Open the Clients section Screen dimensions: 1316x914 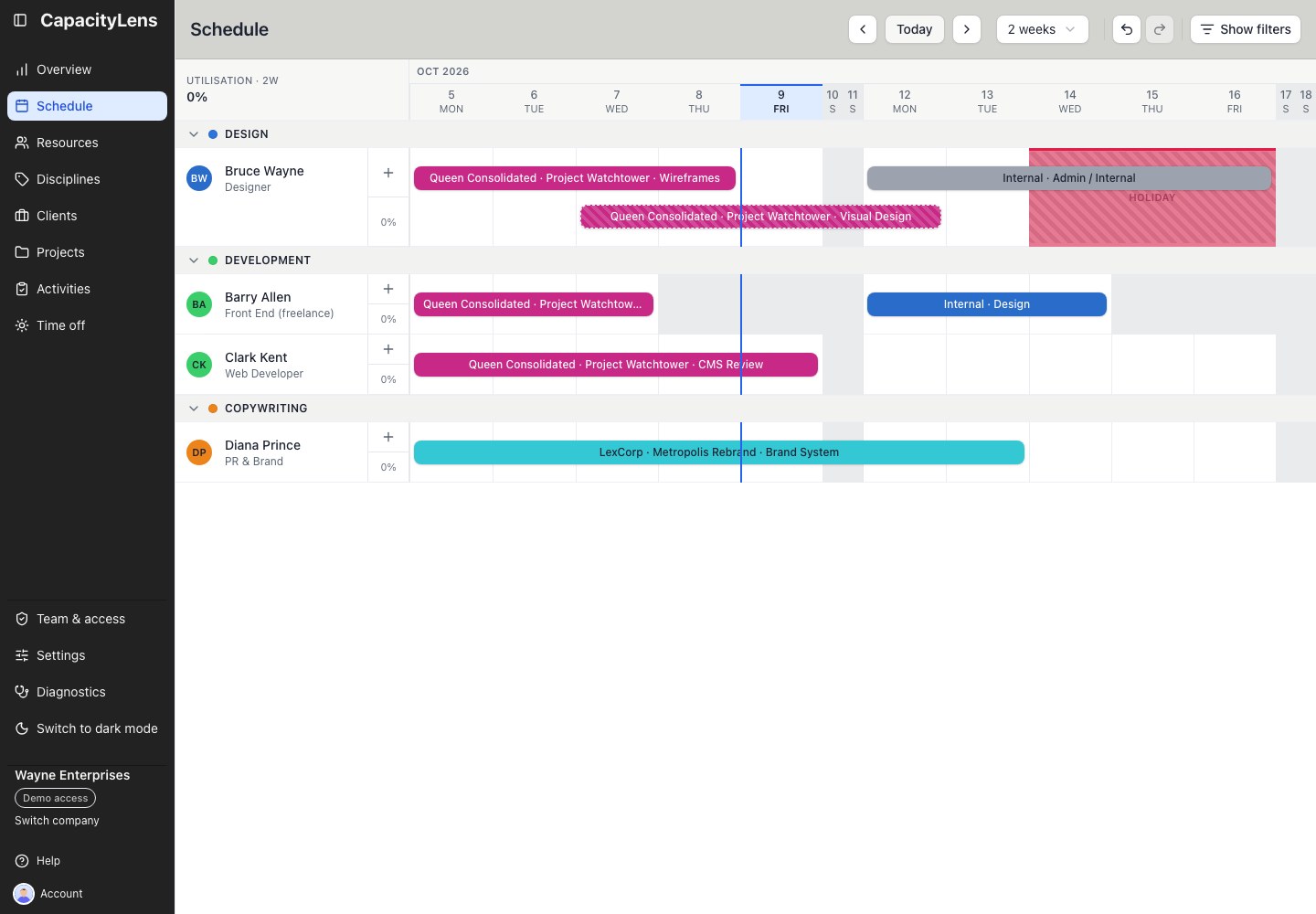pos(87,216)
